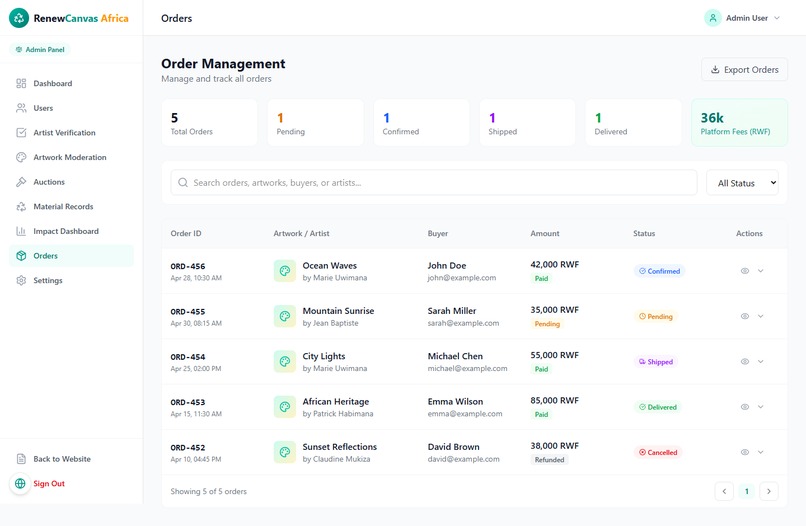Click the Sunset Reflections artwork palette thumbnail
The image size is (806, 526).
pos(285,452)
